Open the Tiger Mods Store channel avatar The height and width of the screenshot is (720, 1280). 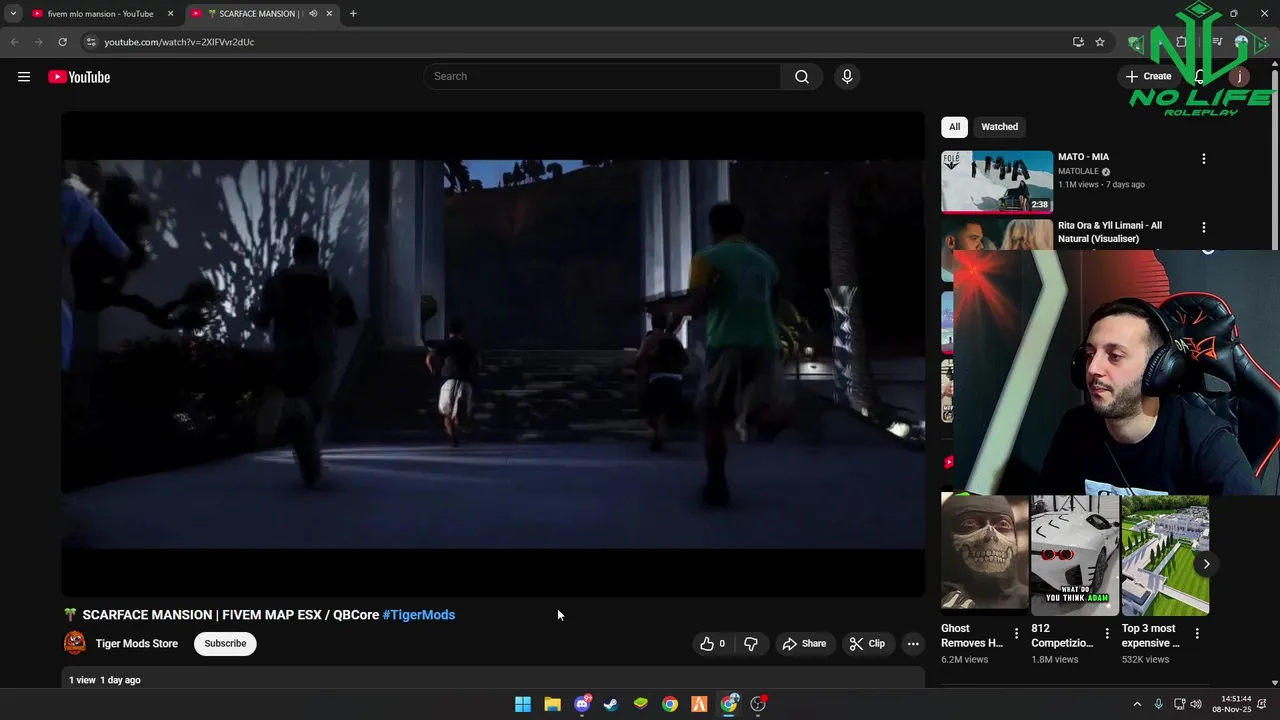click(x=75, y=643)
